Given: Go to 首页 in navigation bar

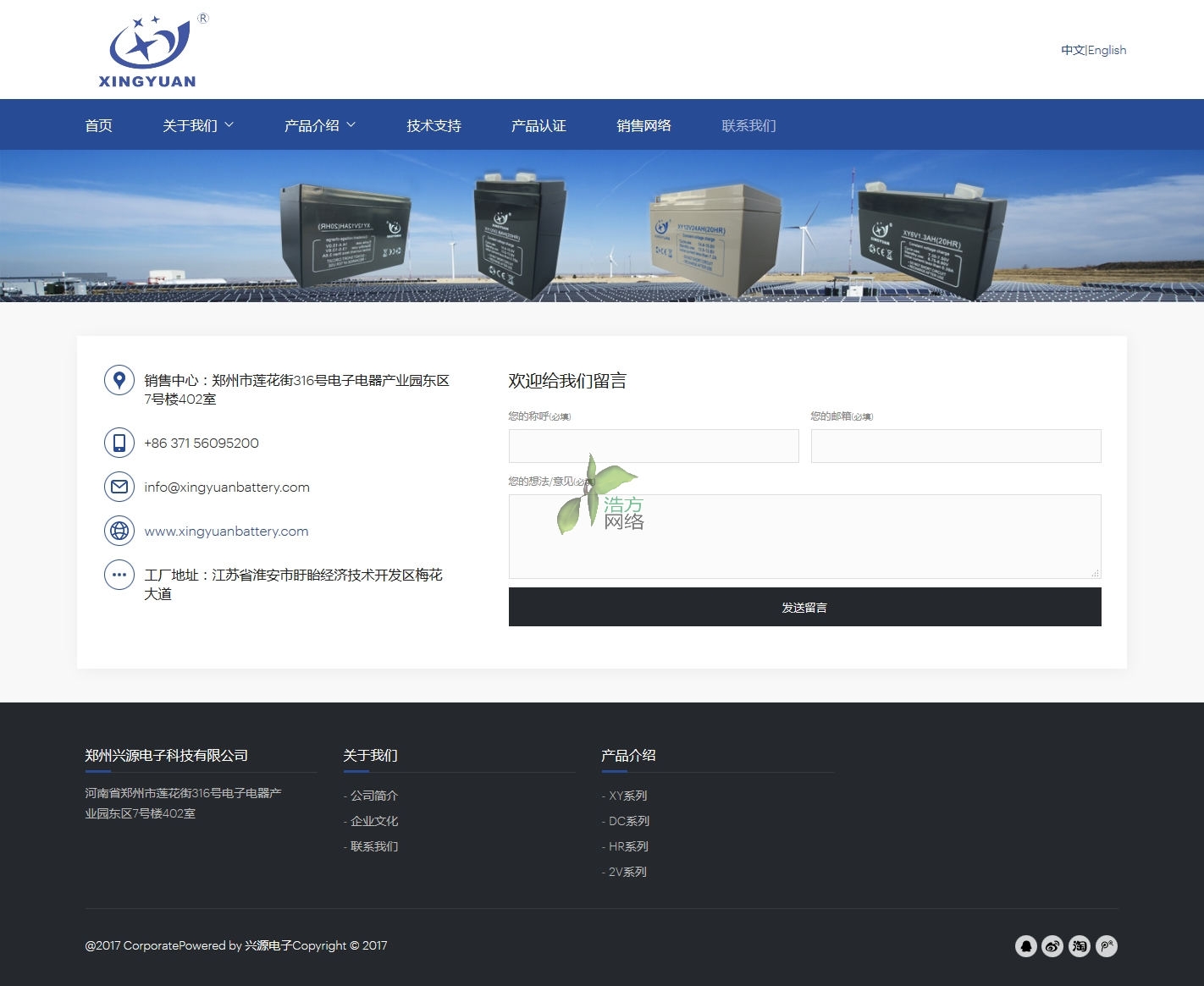Looking at the screenshot, I should tap(98, 125).
